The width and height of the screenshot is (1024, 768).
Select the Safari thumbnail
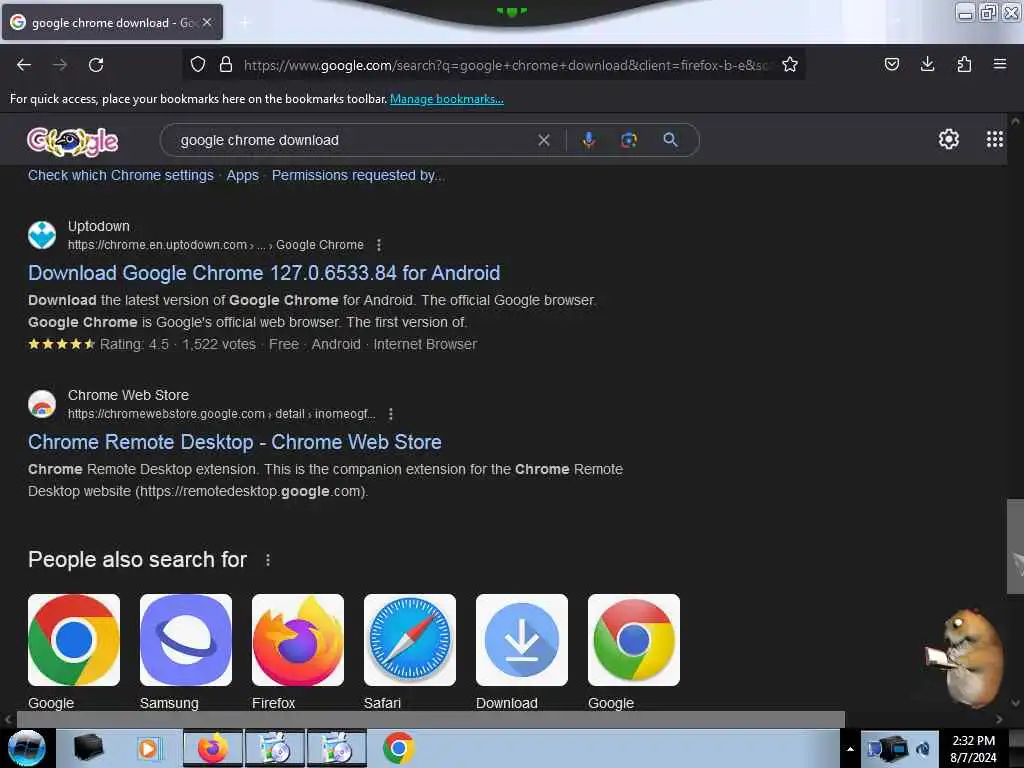click(410, 640)
